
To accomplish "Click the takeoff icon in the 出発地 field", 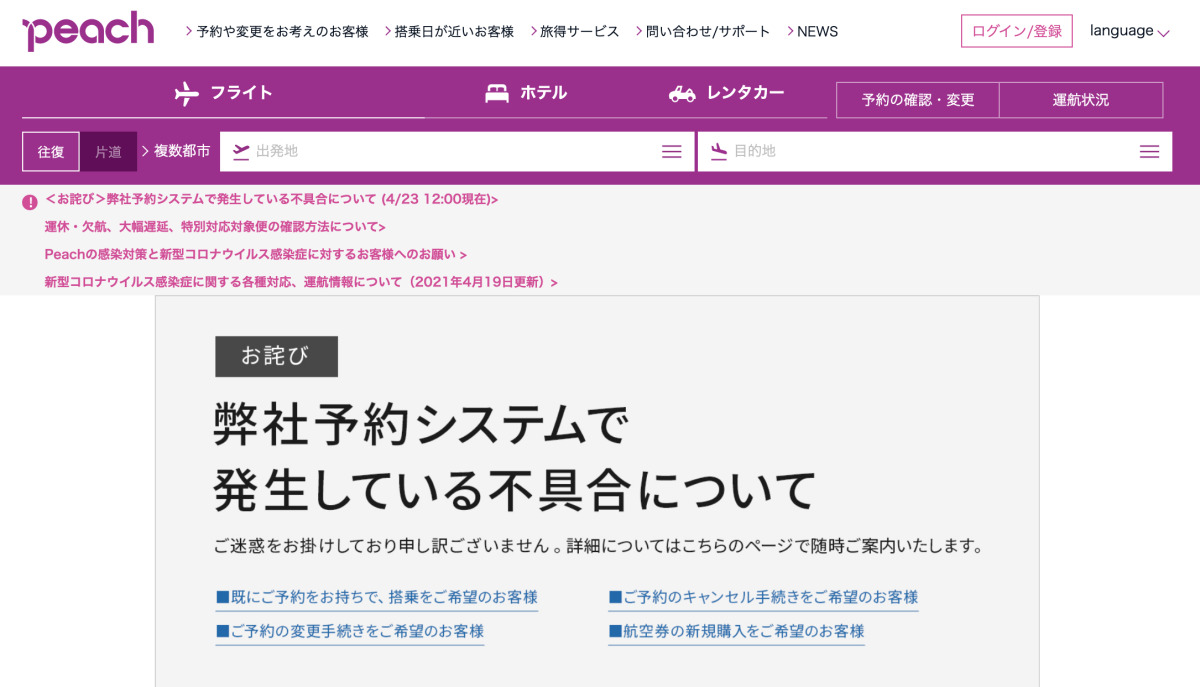I will (x=241, y=151).
